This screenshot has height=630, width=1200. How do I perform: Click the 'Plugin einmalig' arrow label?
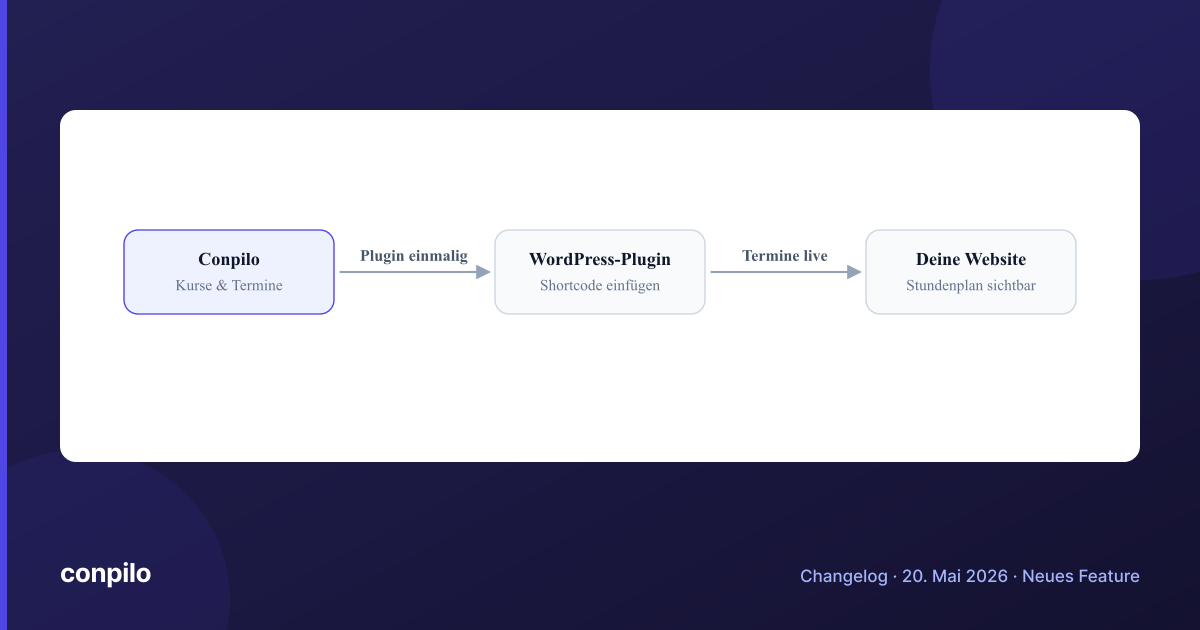click(x=414, y=256)
